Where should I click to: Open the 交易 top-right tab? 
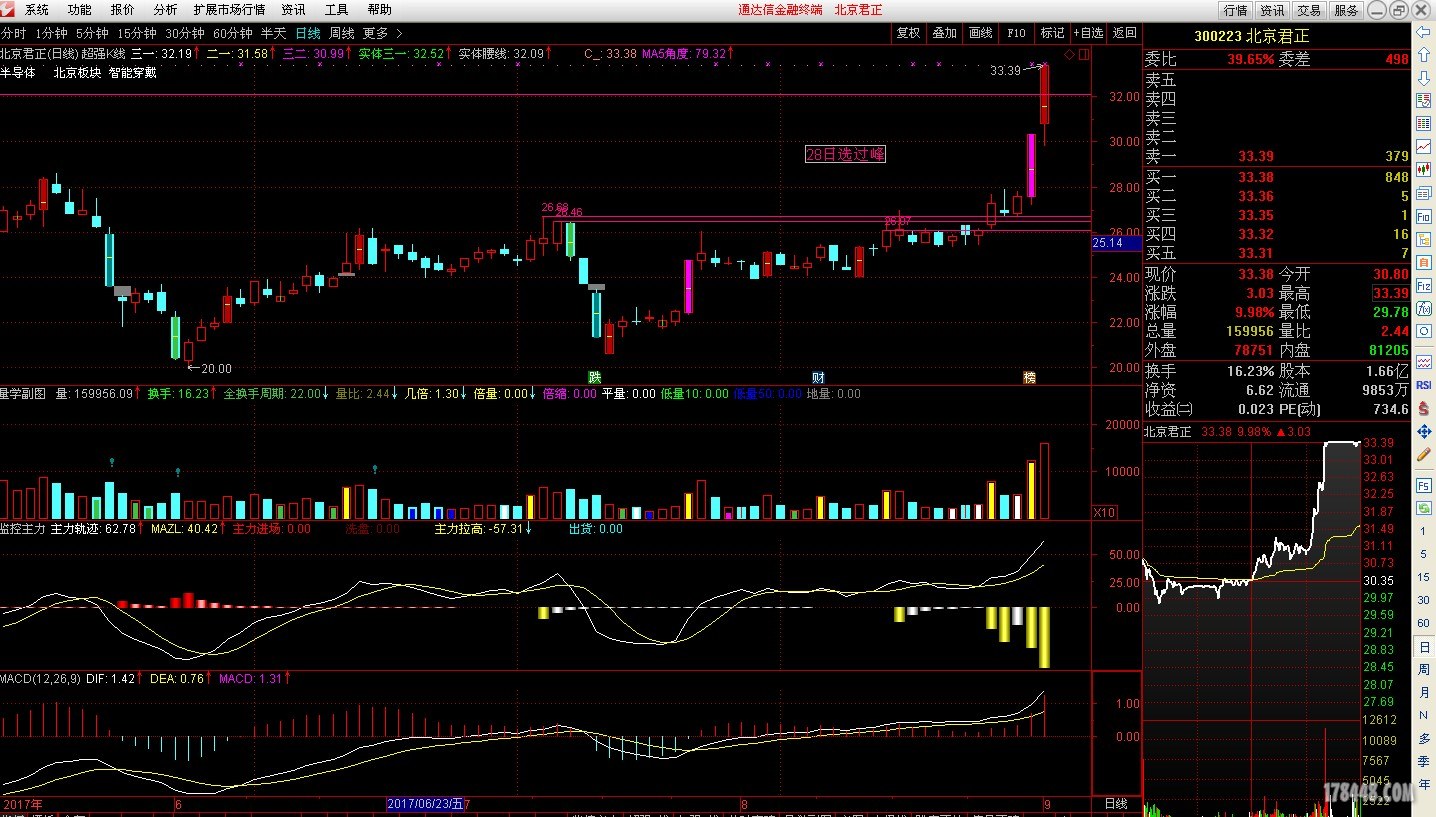point(1309,10)
